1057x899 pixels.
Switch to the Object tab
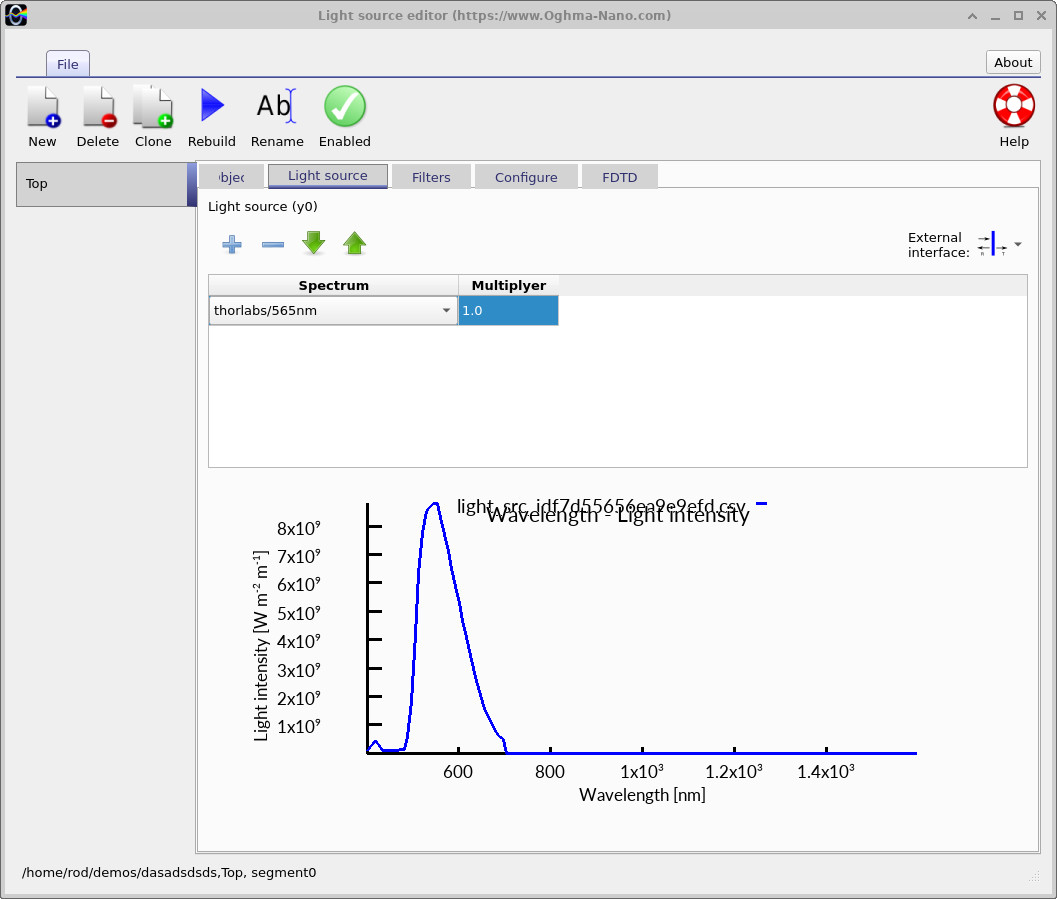coord(231,177)
